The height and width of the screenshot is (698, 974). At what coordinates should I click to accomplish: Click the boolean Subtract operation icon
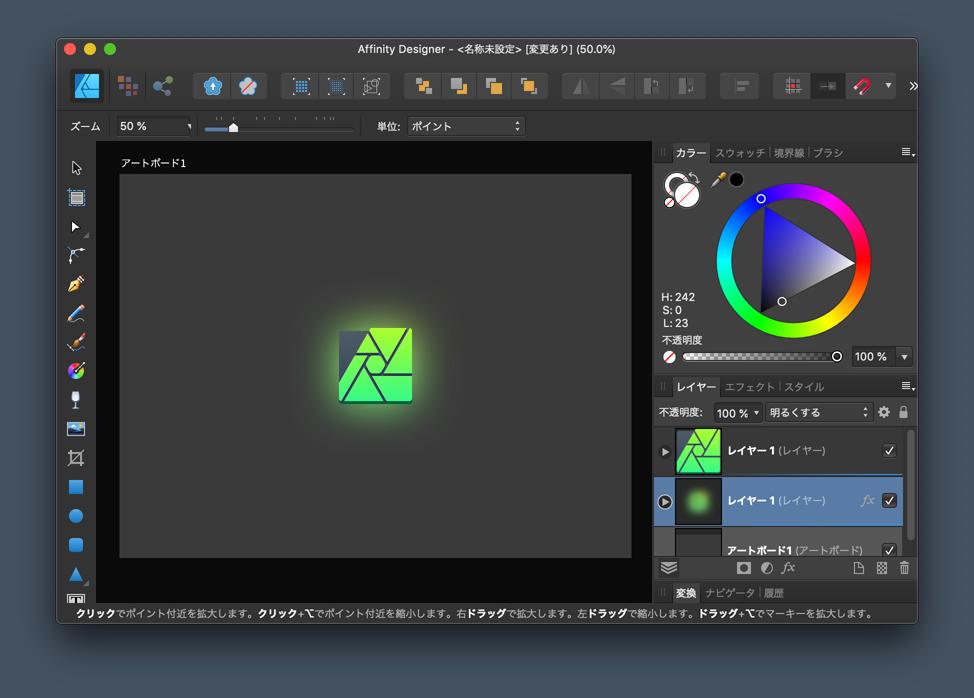click(459, 86)
